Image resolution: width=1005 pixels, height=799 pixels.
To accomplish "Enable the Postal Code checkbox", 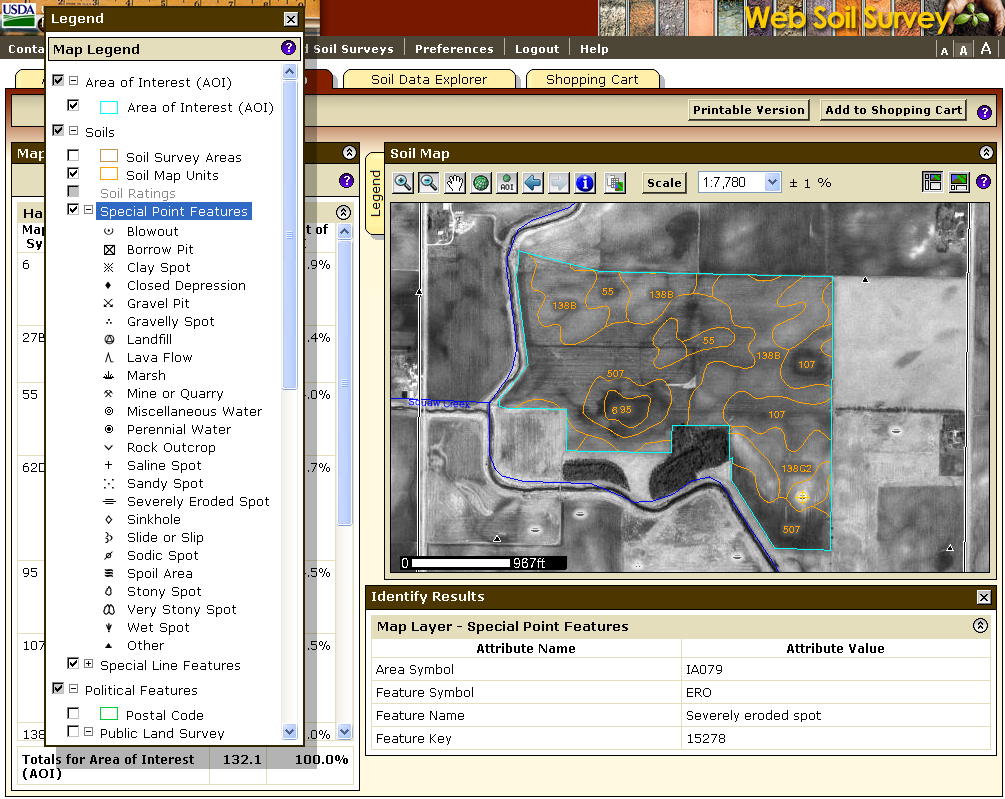I will (x=73, y=713).
